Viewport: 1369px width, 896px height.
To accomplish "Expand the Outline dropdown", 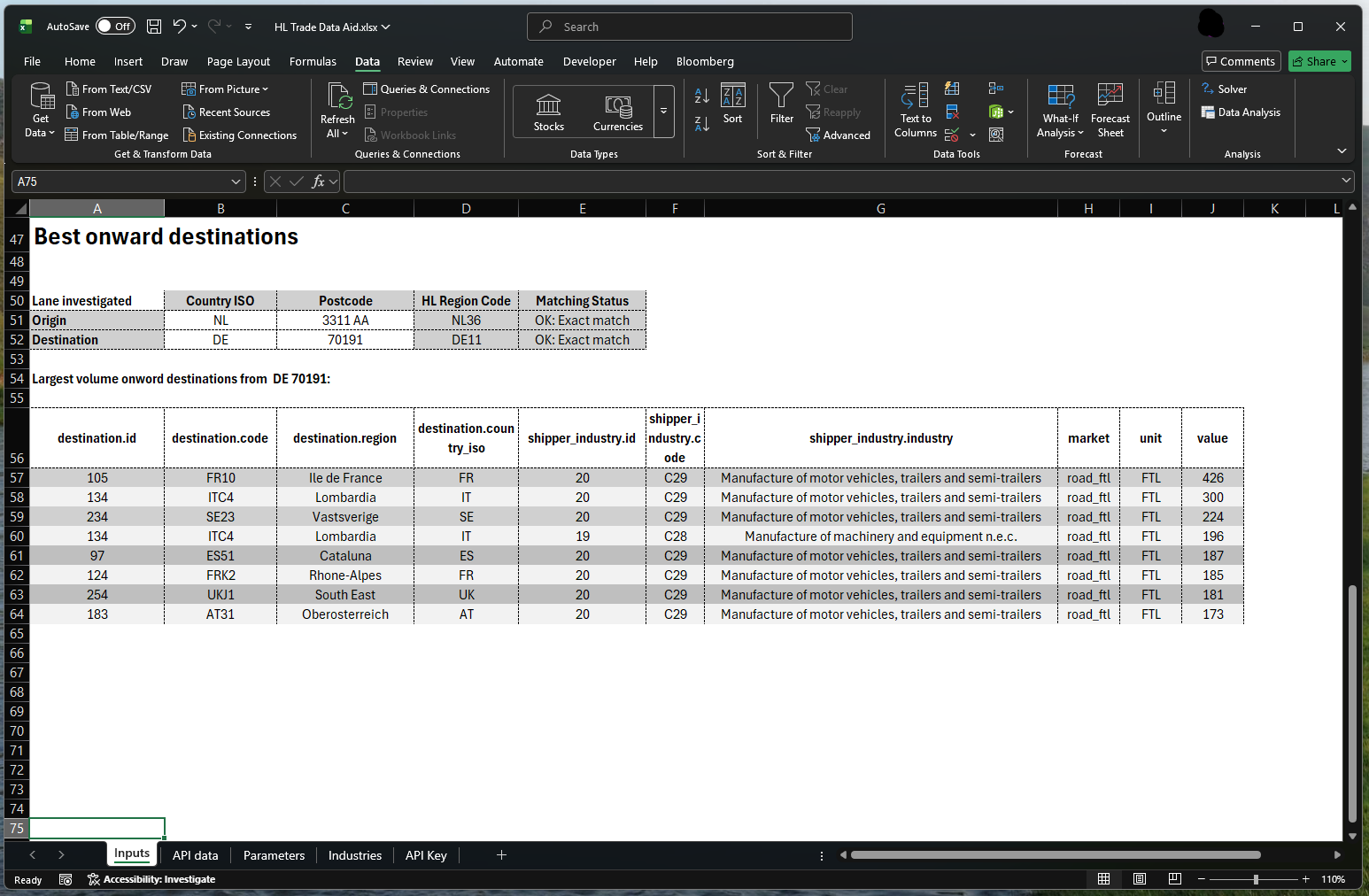I will (1163, 110).
